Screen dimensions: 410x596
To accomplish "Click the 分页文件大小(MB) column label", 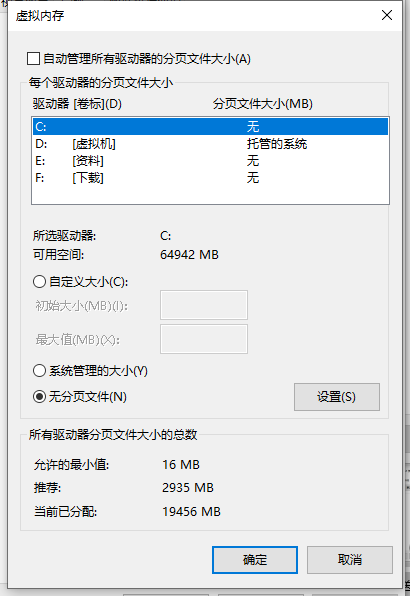I will (263, 104).
